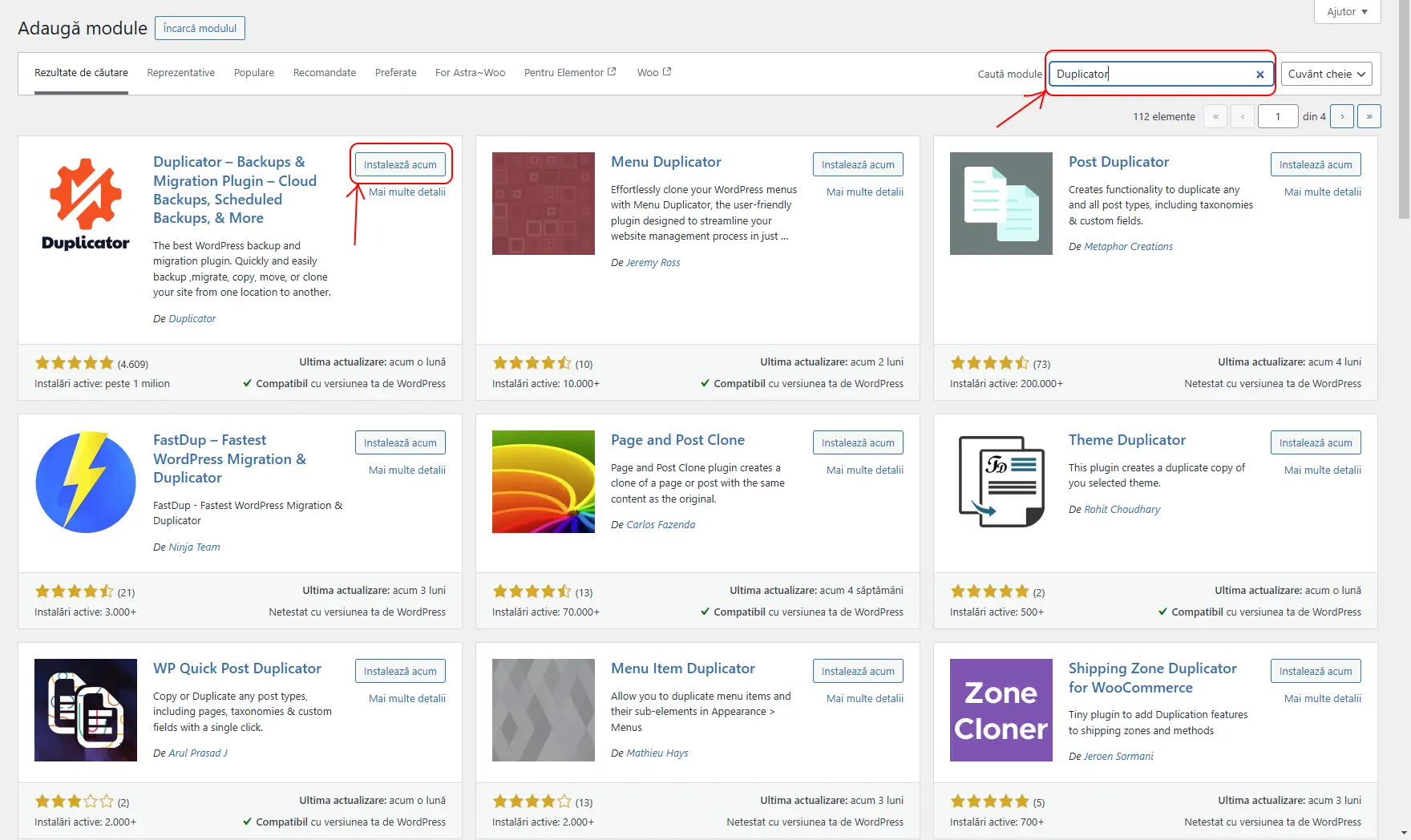Open author Jeremy Ross link
The width and height of the screenshot is (1411, 840).
point(653,263)
